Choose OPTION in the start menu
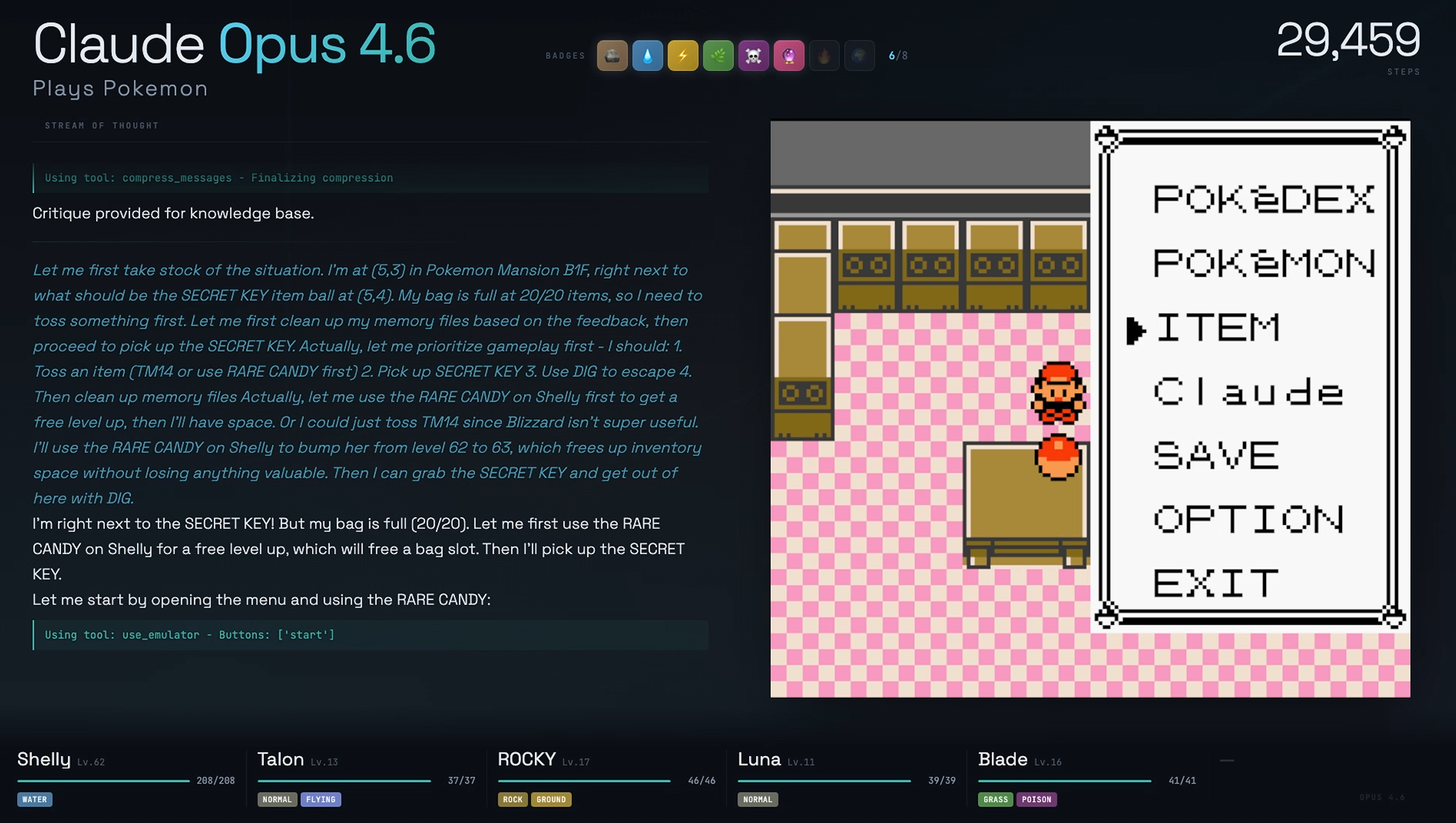The width and height of the screenshot is (1456, 823). point(1247,520)
